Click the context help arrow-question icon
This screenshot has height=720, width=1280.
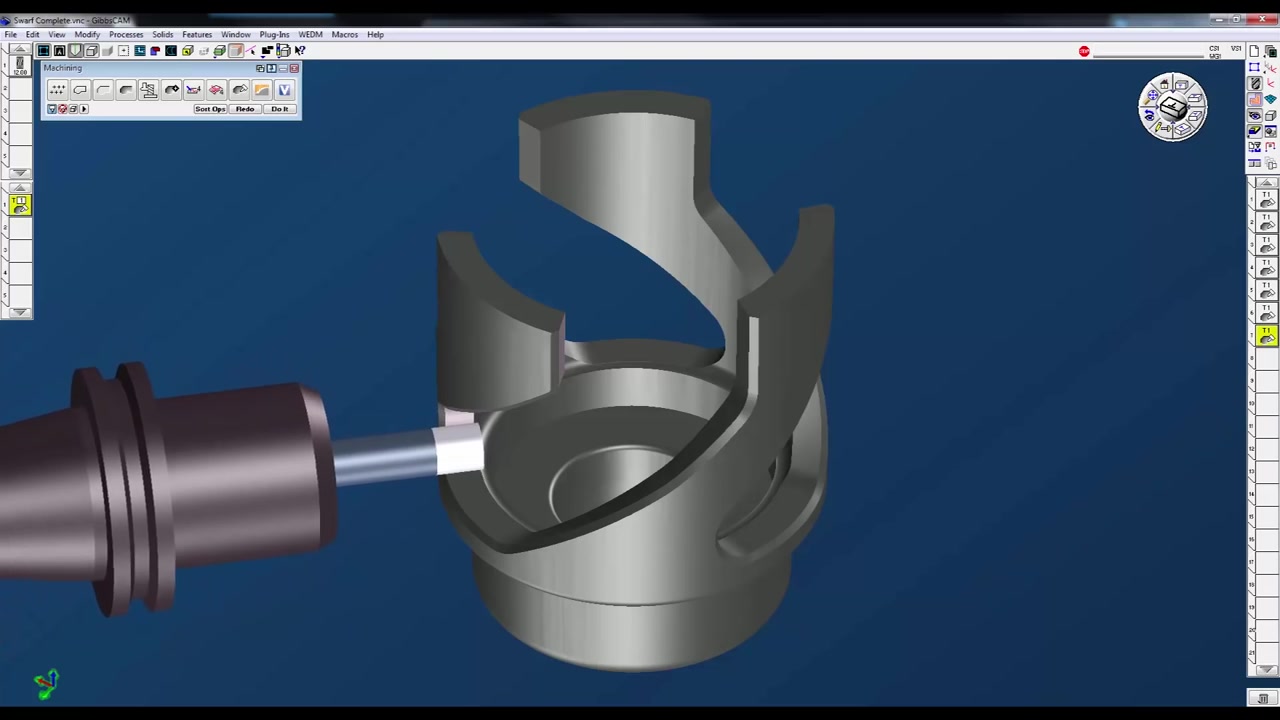click(x=300, y=50)
